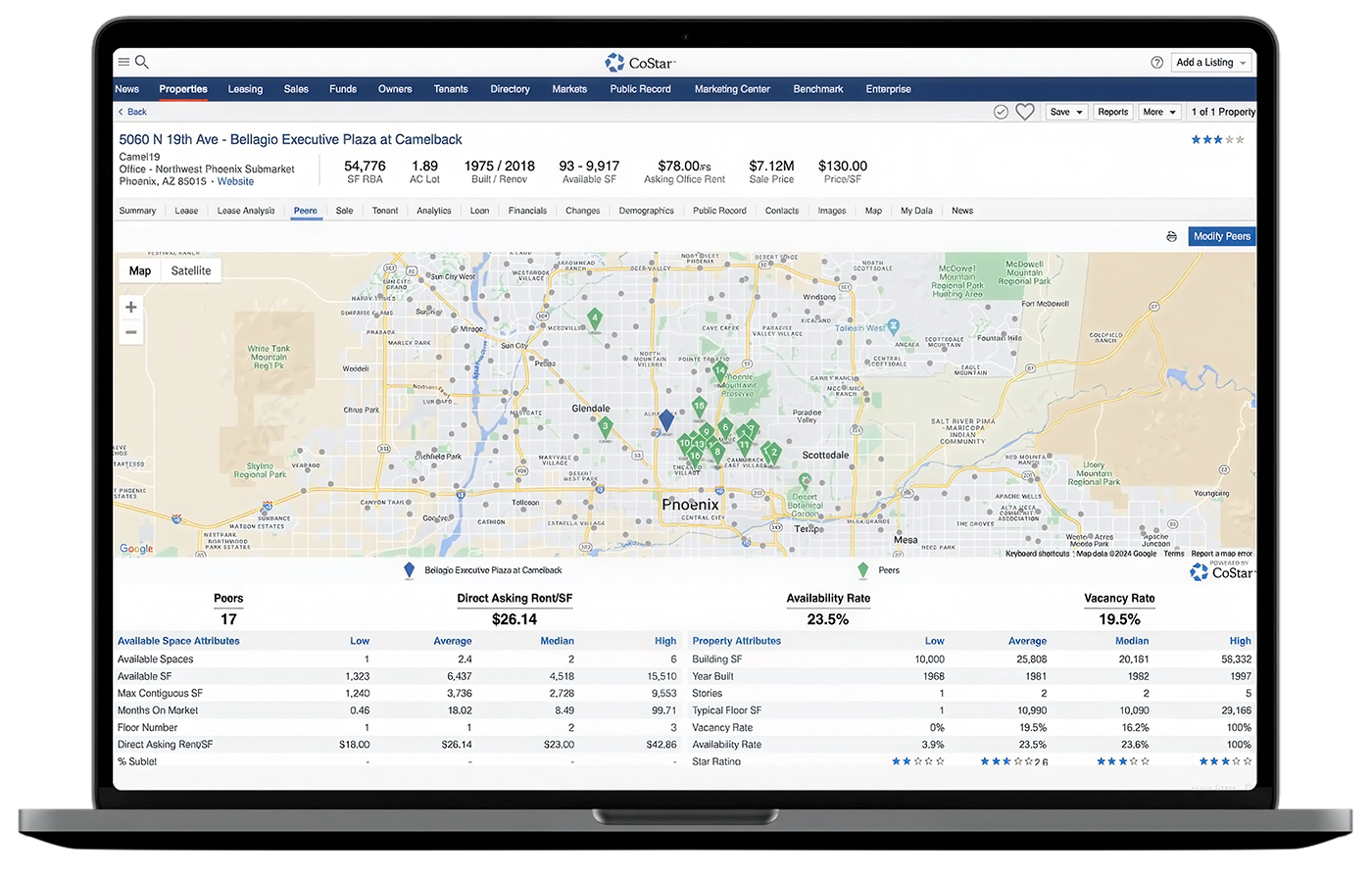Screen dimensions: 1372x876
Task: Switch map to Satellite view
Action: pyautogui.click(x=191, y=271)
